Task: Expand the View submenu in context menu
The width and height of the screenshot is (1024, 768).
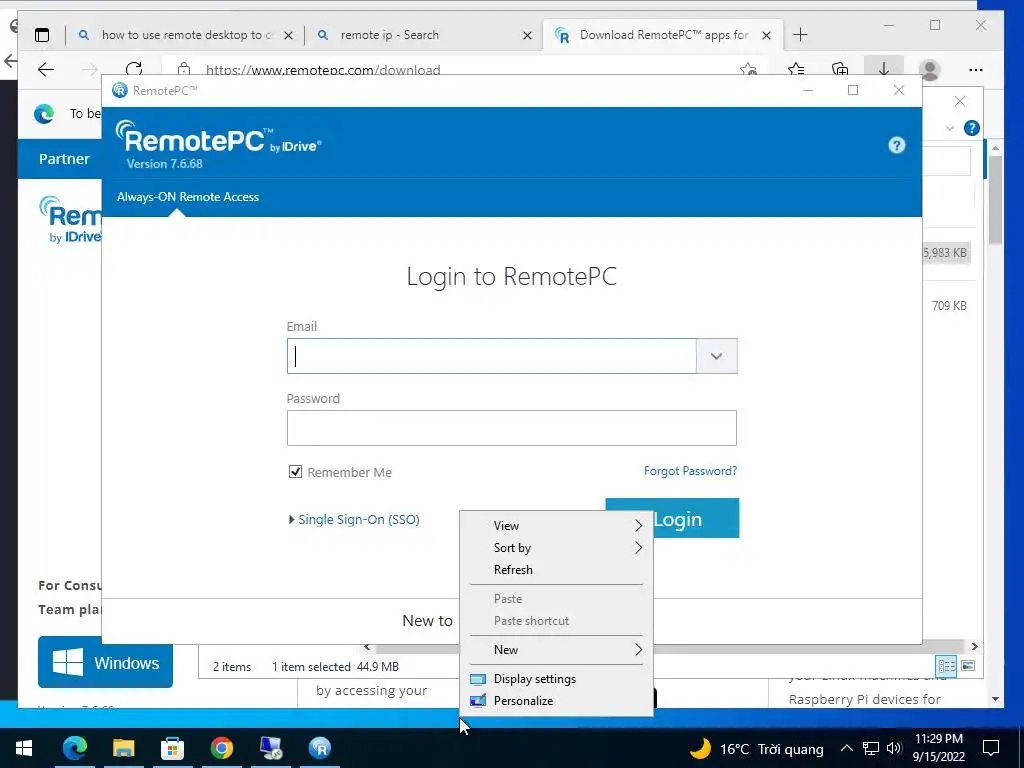Action: (556, 526)
